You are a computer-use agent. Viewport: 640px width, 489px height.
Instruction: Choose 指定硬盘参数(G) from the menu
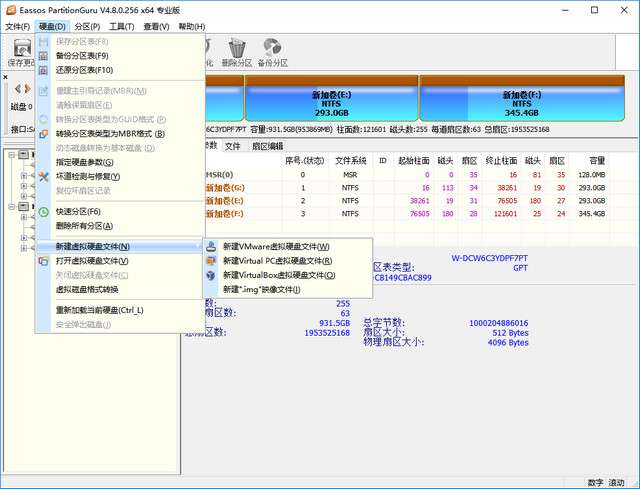coord(84,162)
